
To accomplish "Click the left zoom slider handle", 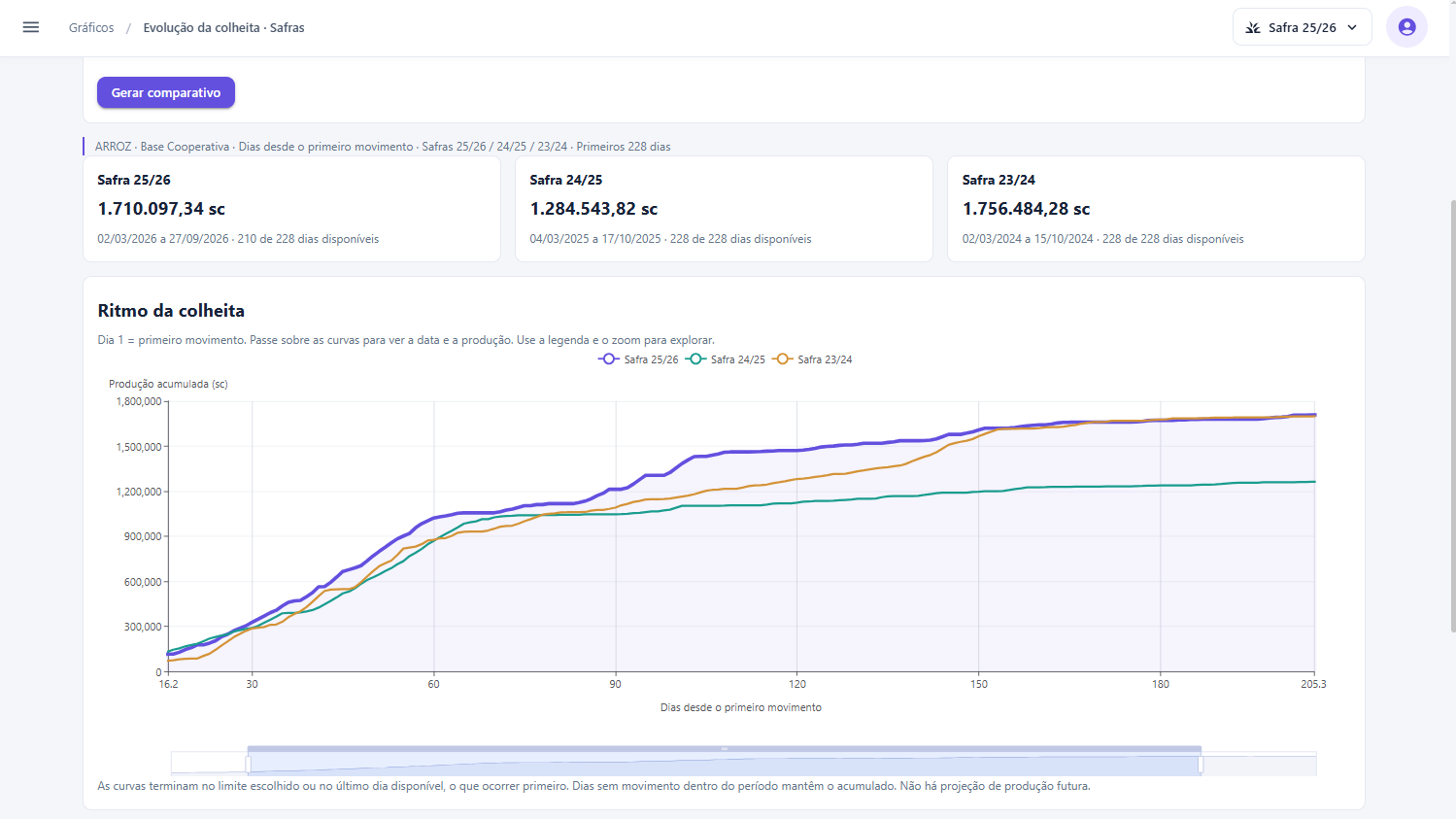I will tap(248, 765).
